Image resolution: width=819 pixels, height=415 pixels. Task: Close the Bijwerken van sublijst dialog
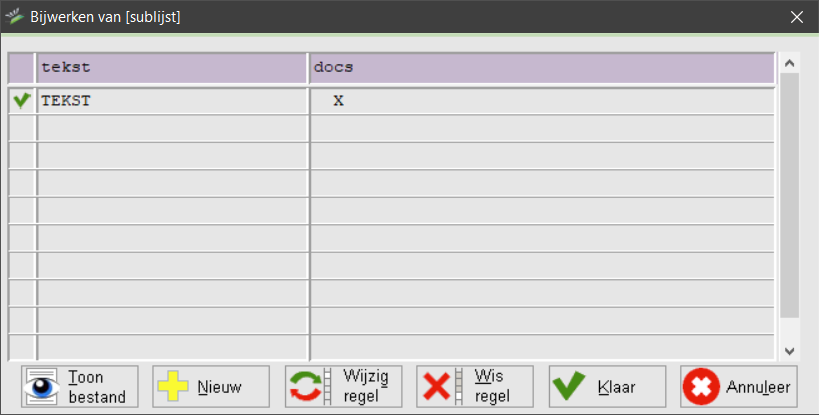(x=797, y=17)
